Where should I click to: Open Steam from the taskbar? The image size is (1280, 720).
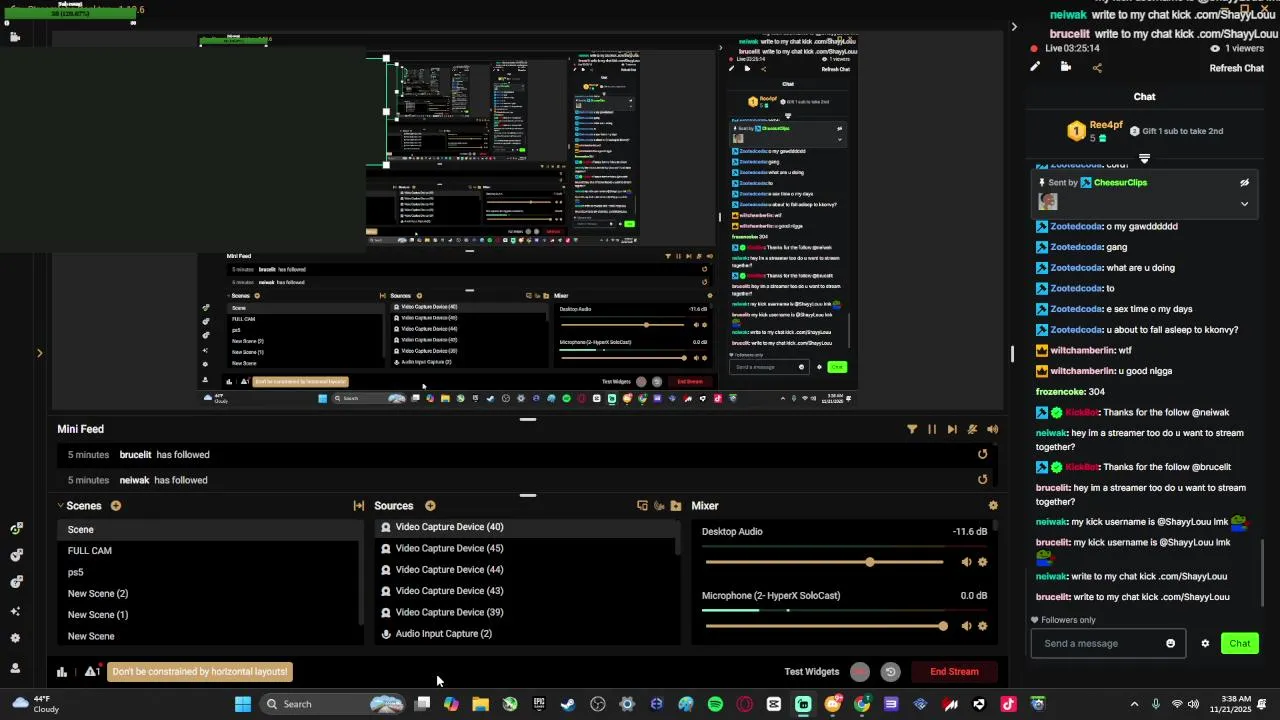568,704
